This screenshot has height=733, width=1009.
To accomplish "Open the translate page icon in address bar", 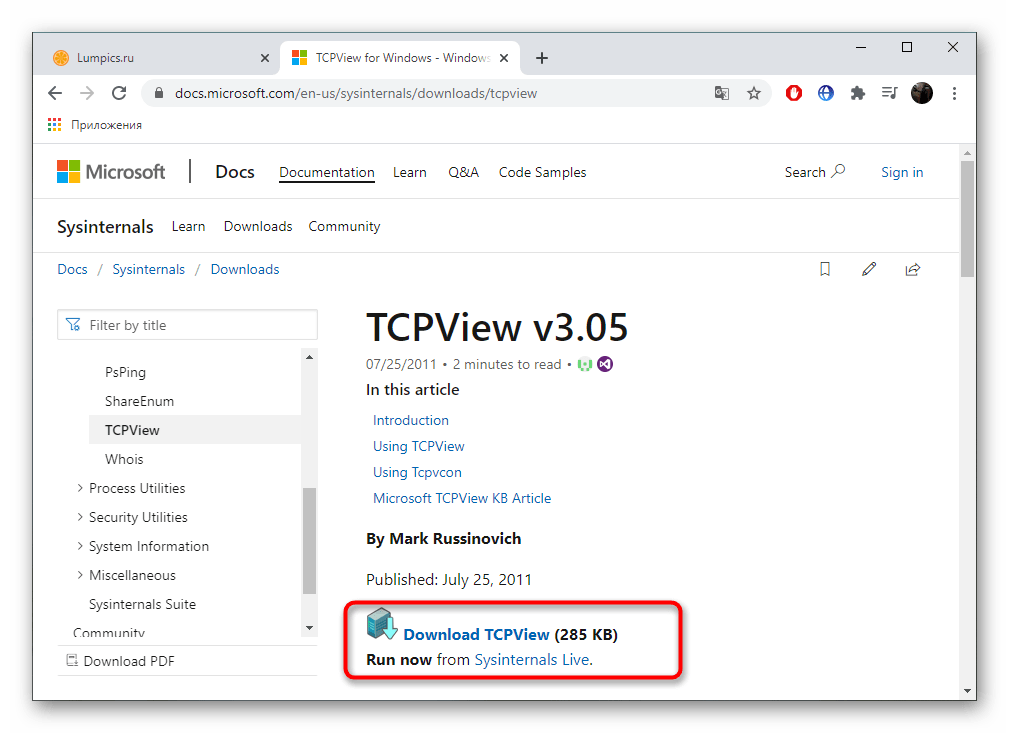I will pos(722,93).
